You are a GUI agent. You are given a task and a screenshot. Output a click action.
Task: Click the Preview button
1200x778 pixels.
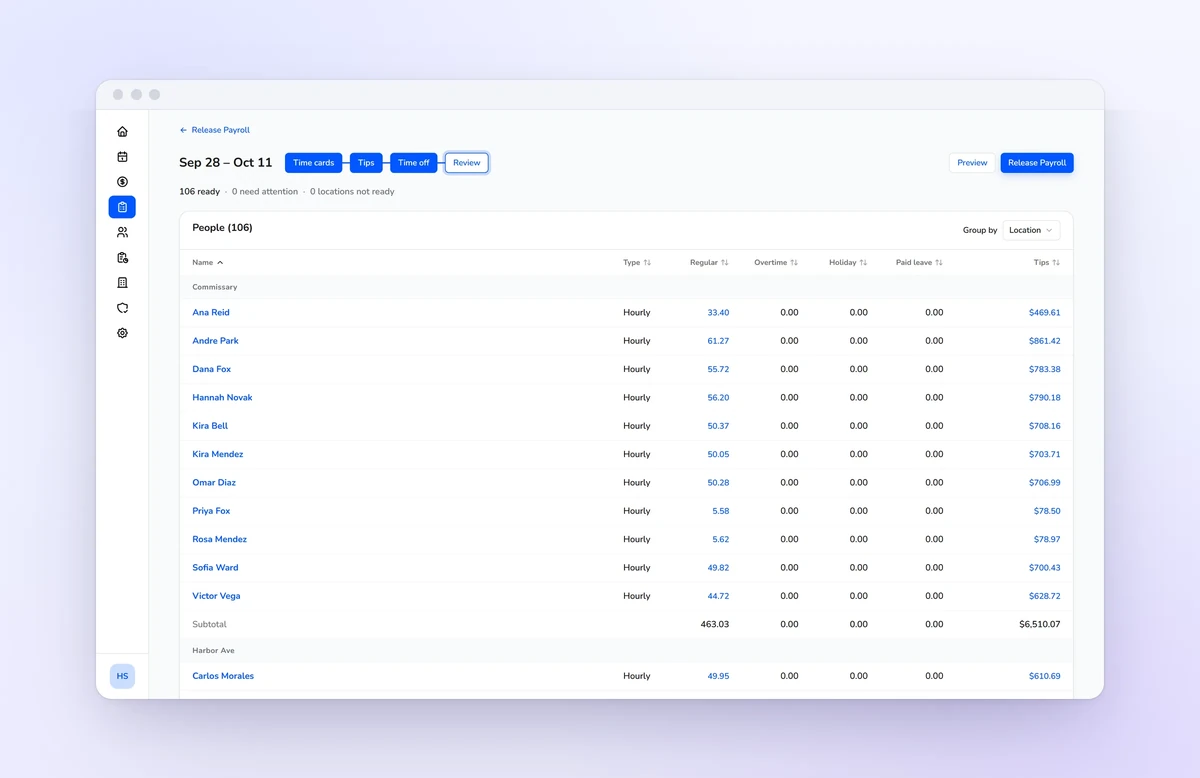972,163
